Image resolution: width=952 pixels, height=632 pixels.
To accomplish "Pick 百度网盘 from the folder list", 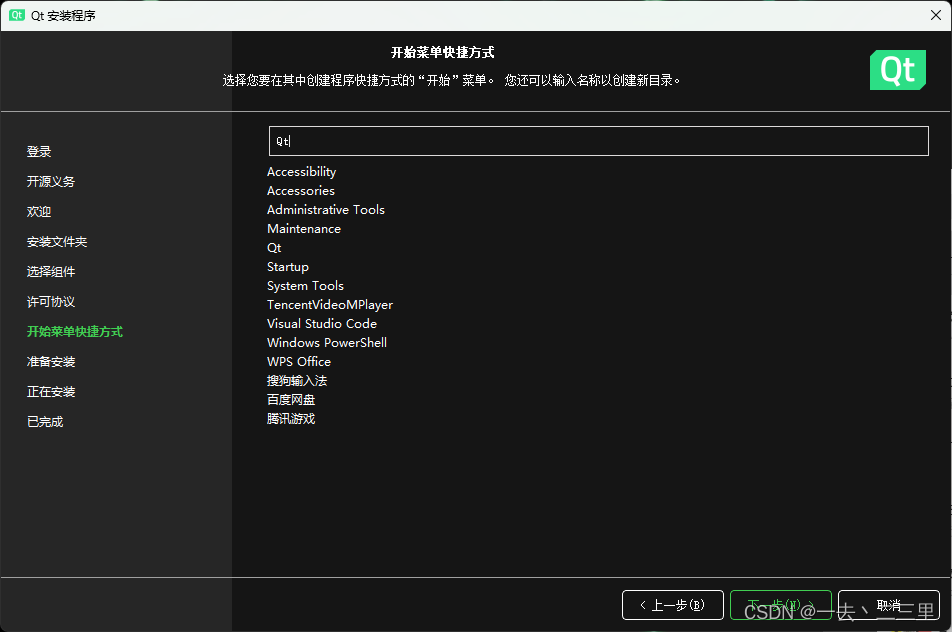I will pyautogui.click(x=291, y=399).
